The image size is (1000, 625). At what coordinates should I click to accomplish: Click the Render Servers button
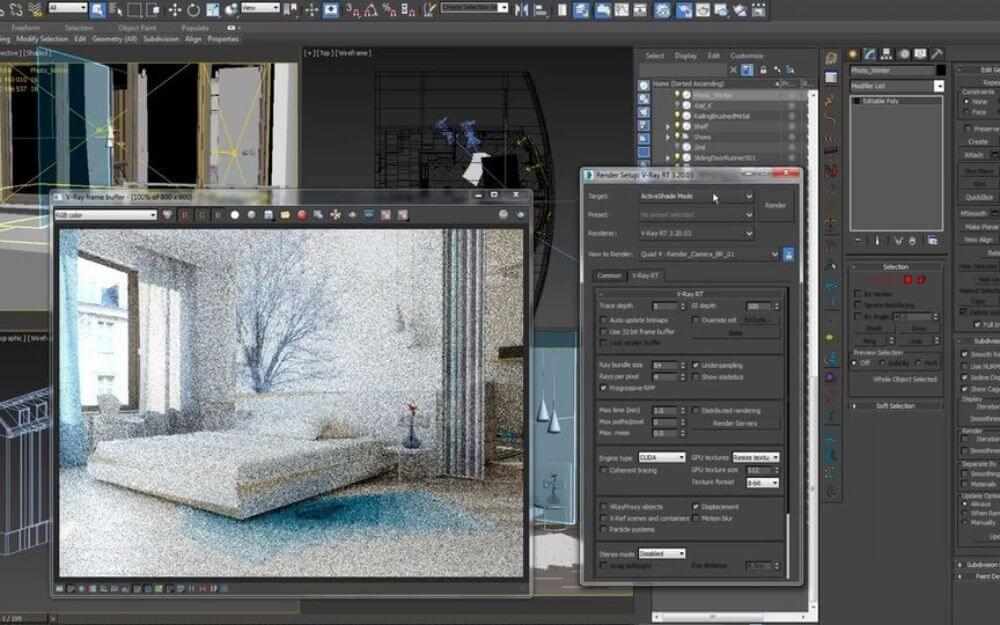735,421
